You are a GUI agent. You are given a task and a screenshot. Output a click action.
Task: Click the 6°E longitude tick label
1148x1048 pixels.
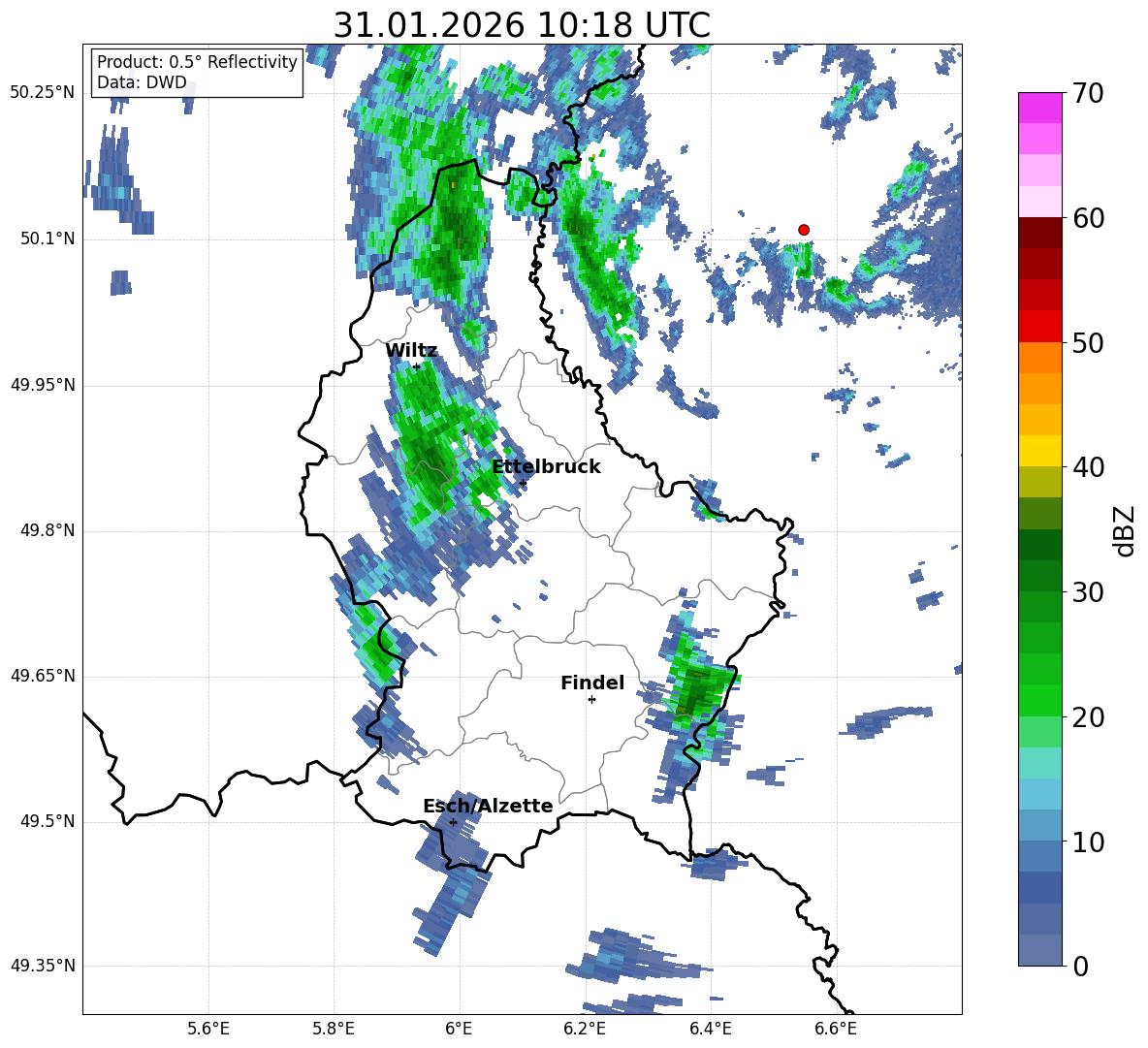459,1029
